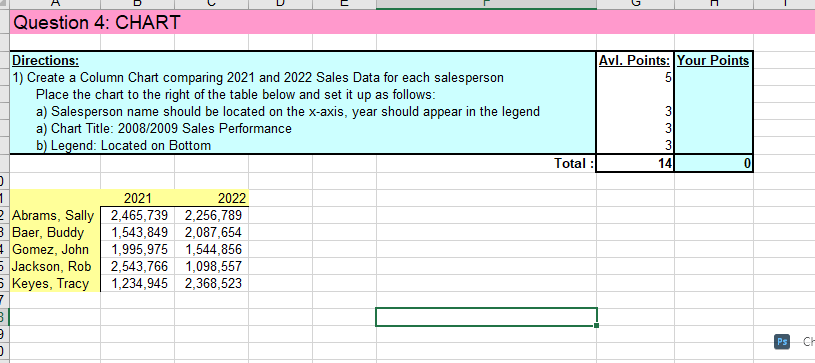
Task: Click the cell with value 1,098,557
Action: pyautogui.click(x=212, y=266)
